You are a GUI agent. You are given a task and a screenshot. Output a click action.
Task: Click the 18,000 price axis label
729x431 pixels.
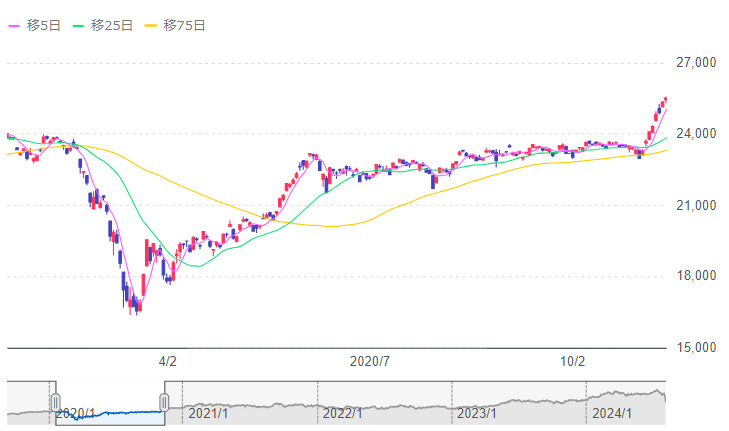(697, 276)
